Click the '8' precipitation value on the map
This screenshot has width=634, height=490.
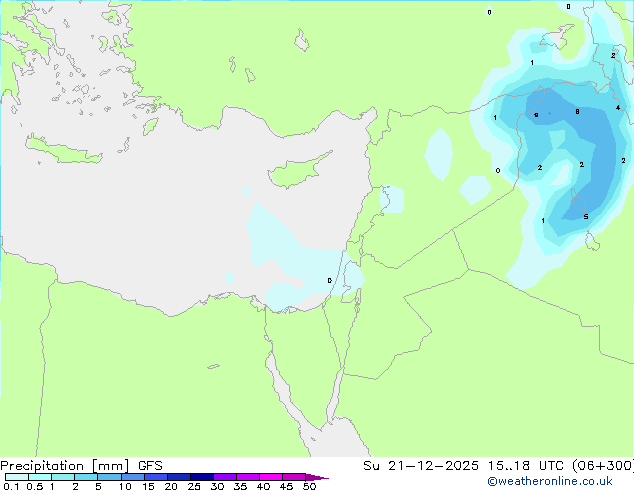point(577,112)
